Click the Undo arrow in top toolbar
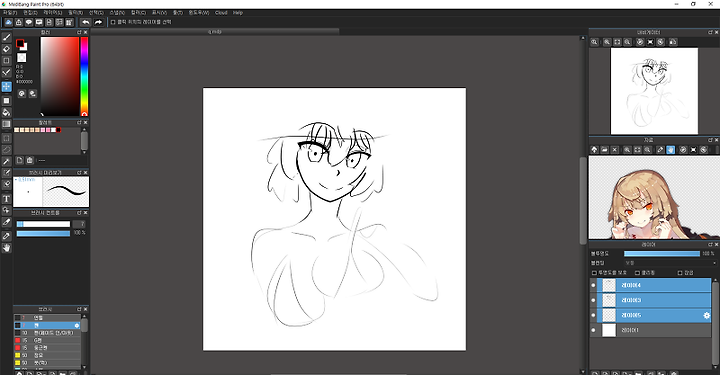The height and width of the screenshot is (375, 720). point(86,22)
